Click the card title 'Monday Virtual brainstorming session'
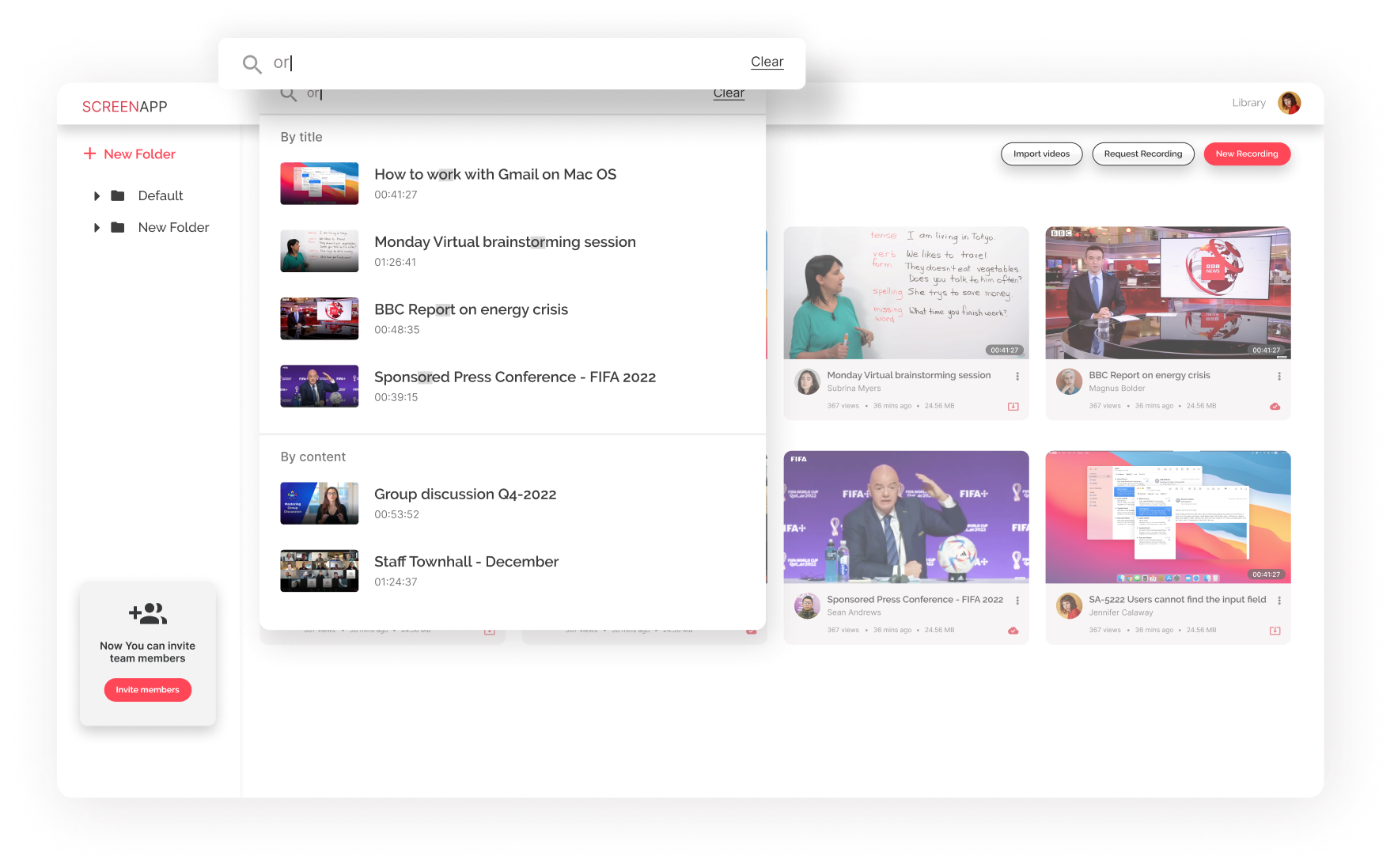This screenshot has height=868, width=1394. (909, 375)
